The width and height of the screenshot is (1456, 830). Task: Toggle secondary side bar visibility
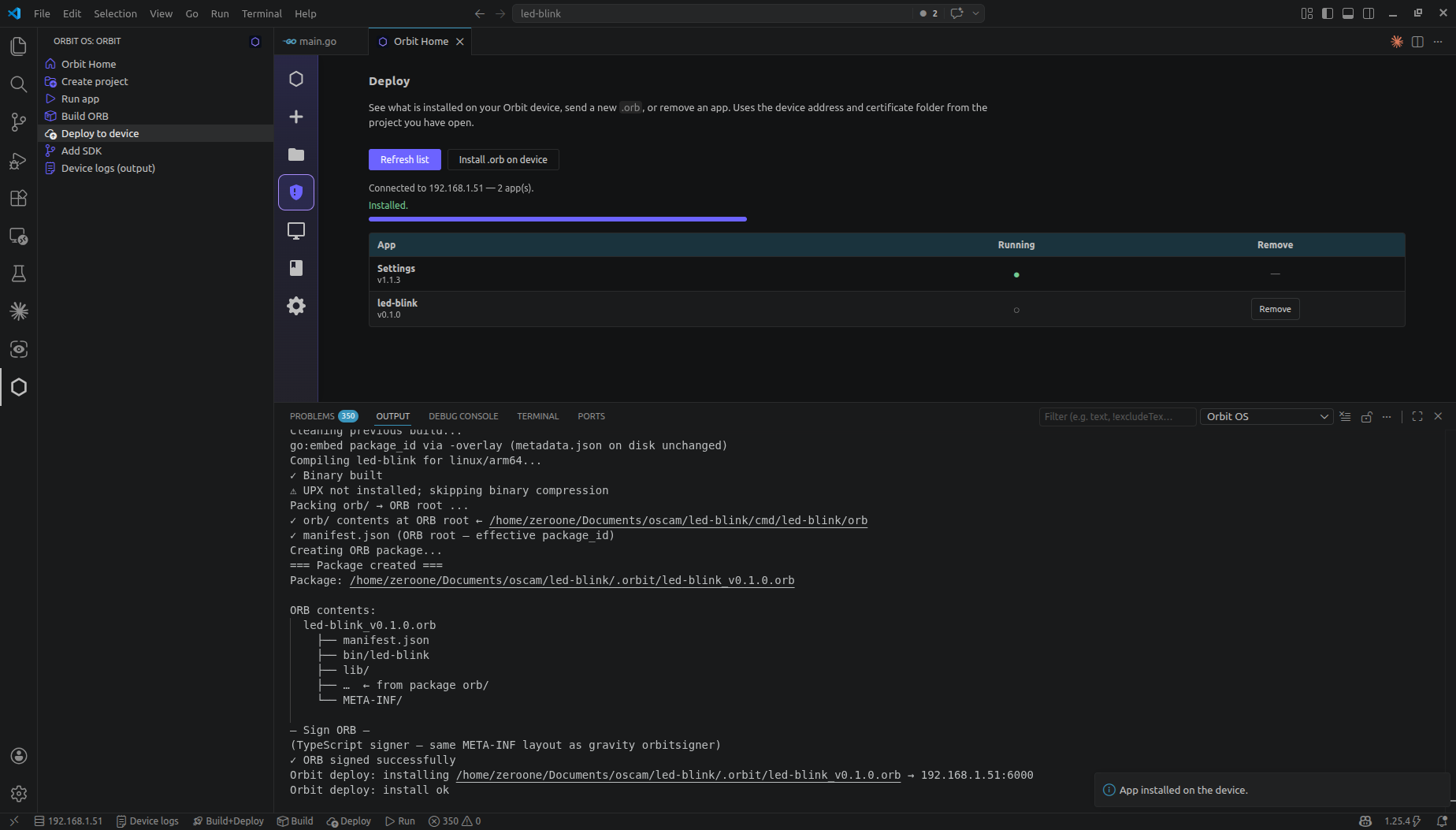tap(1369, 13)
